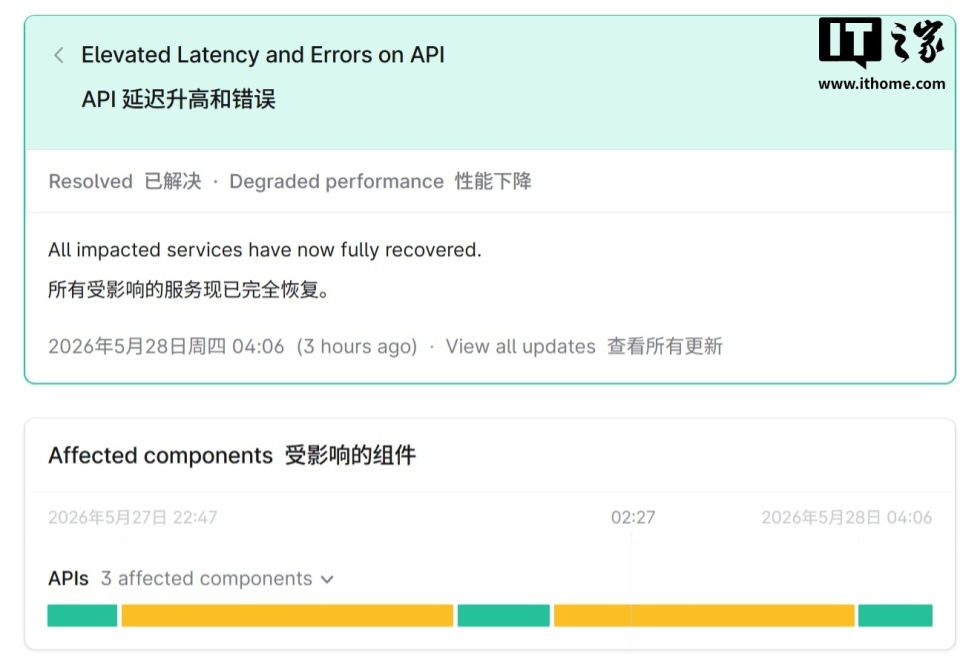Click the '02:27' timeline marker
This screenshot has height=660, width=960.
coord(632,517)
